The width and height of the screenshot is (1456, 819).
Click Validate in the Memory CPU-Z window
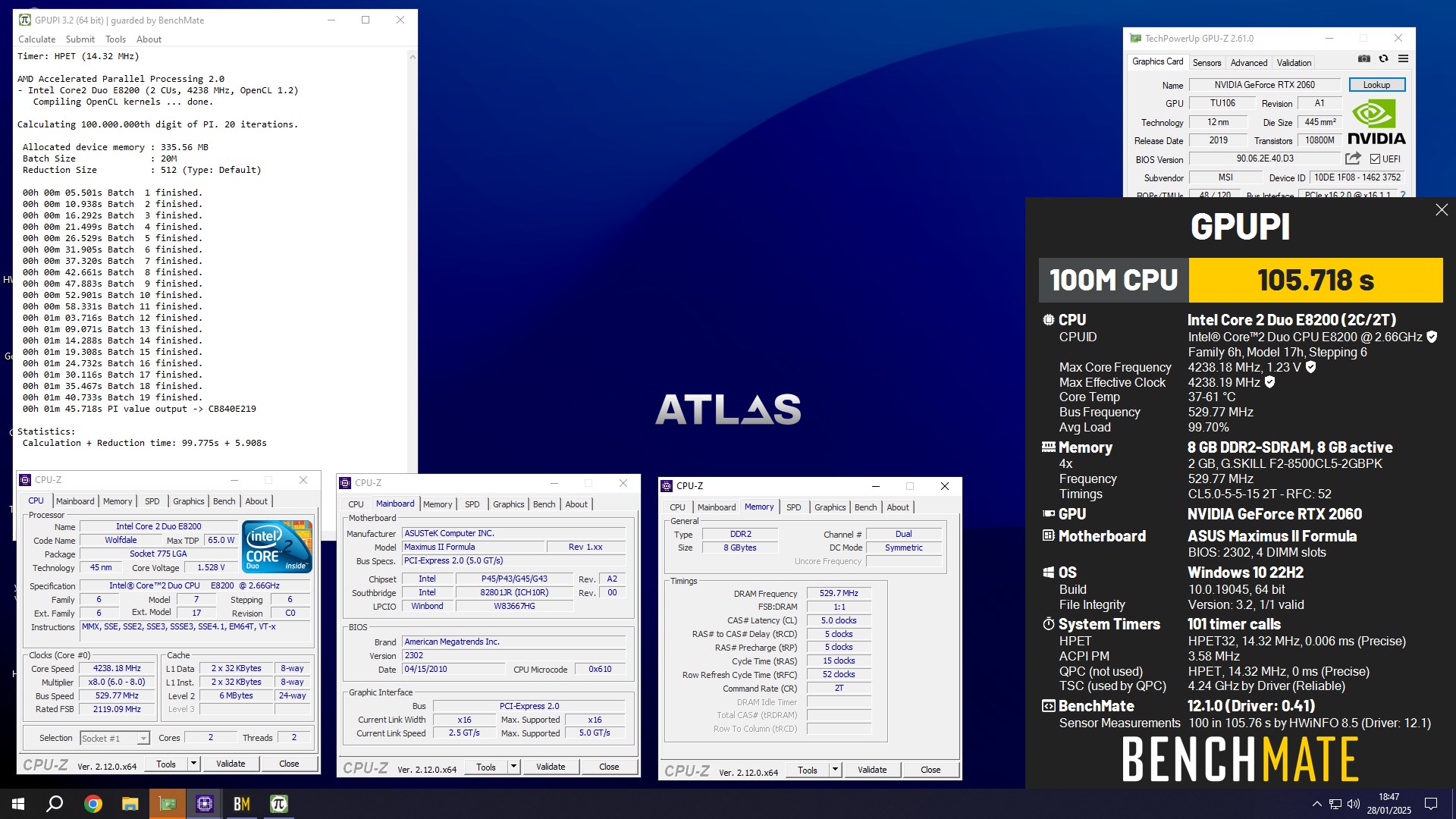872,770
